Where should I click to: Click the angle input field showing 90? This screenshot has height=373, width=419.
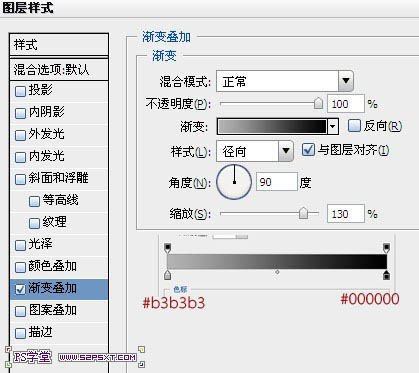pyautogui.click(x=277, y=182)
